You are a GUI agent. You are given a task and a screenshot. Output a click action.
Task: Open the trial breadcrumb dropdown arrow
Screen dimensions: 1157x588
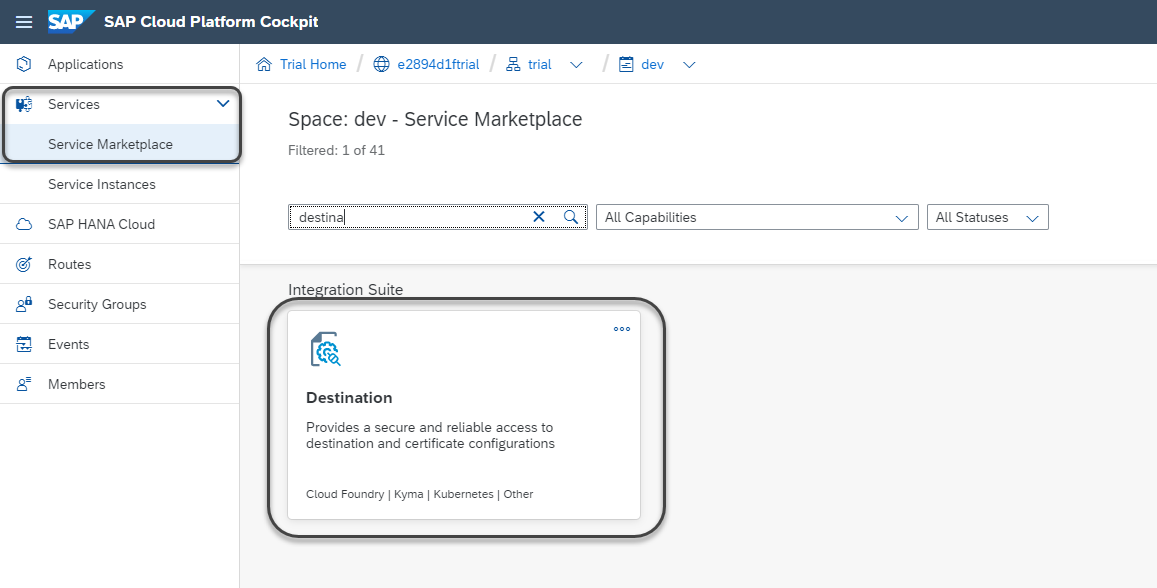click(x=577, y=65)
